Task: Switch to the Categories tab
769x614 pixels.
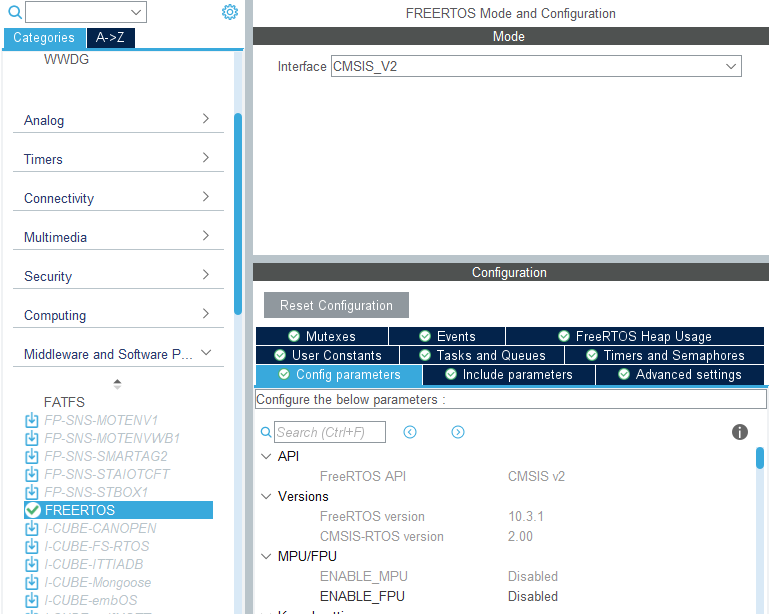Action: 44,38
